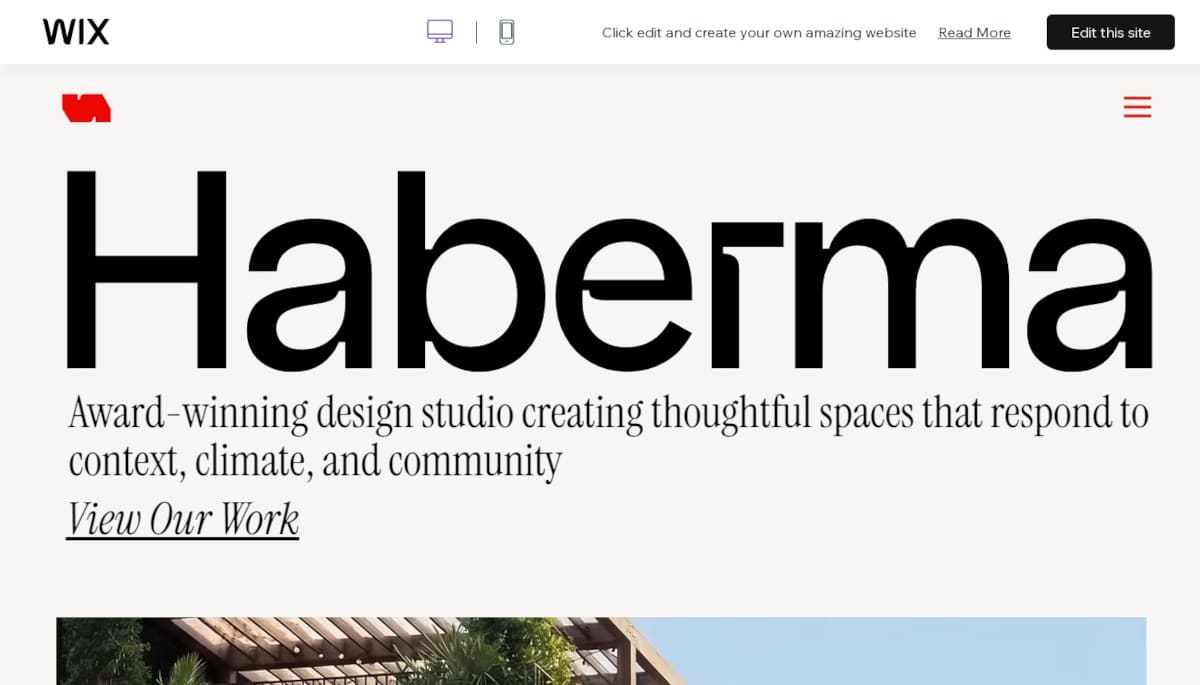Screen dimensions: 1200x685
Task: Click the WIX logo
Action: [x=76, y=32]
